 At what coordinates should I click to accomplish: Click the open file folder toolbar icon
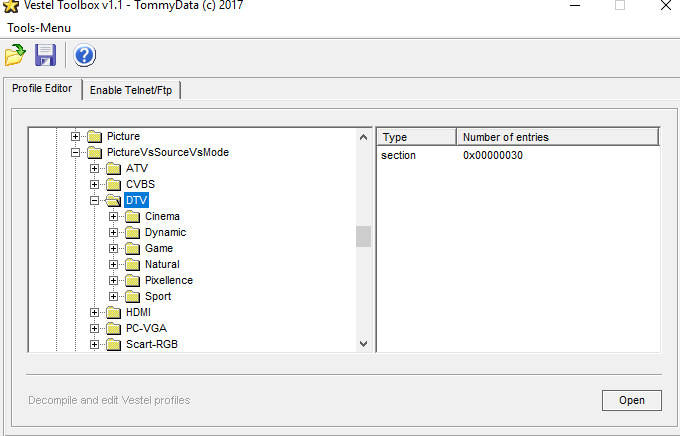pos(15,55)
